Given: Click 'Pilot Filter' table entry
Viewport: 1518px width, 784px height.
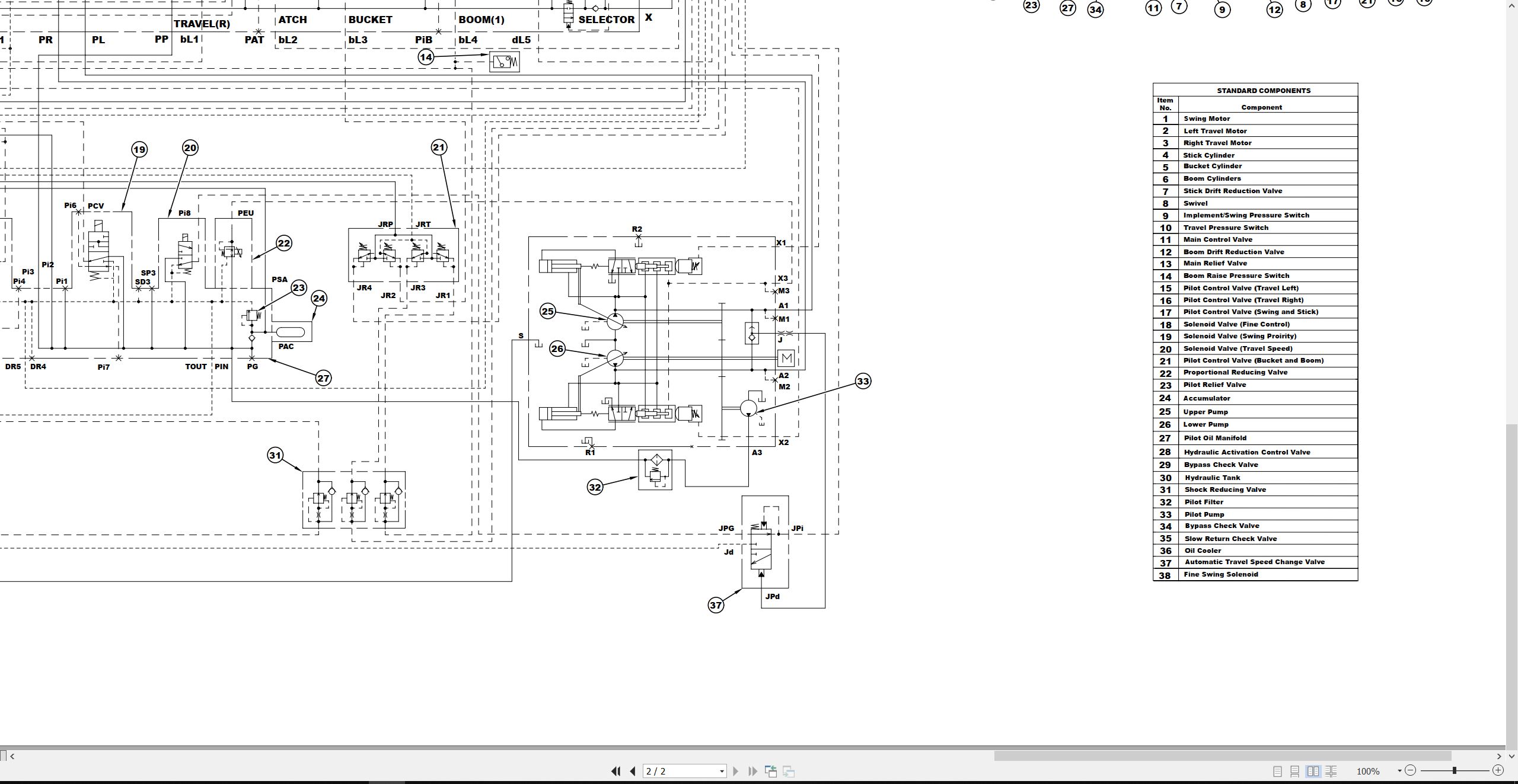Looking at the screenshot, I should pos(1204,502).
